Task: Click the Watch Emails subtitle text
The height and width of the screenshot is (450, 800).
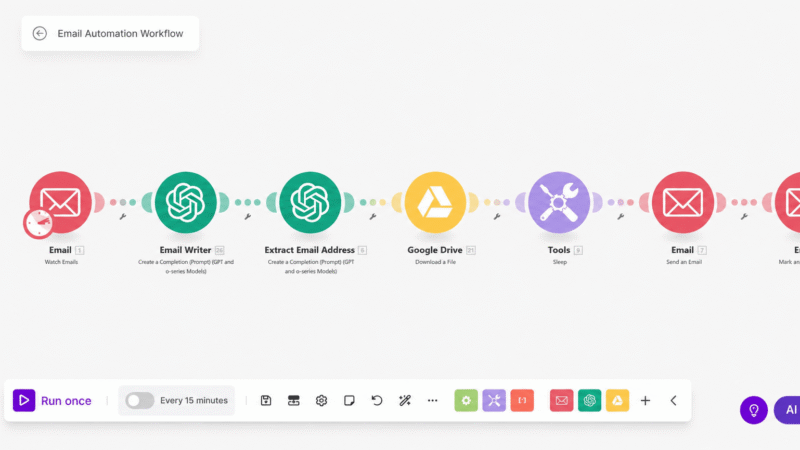Action: (x=61, y=262)
